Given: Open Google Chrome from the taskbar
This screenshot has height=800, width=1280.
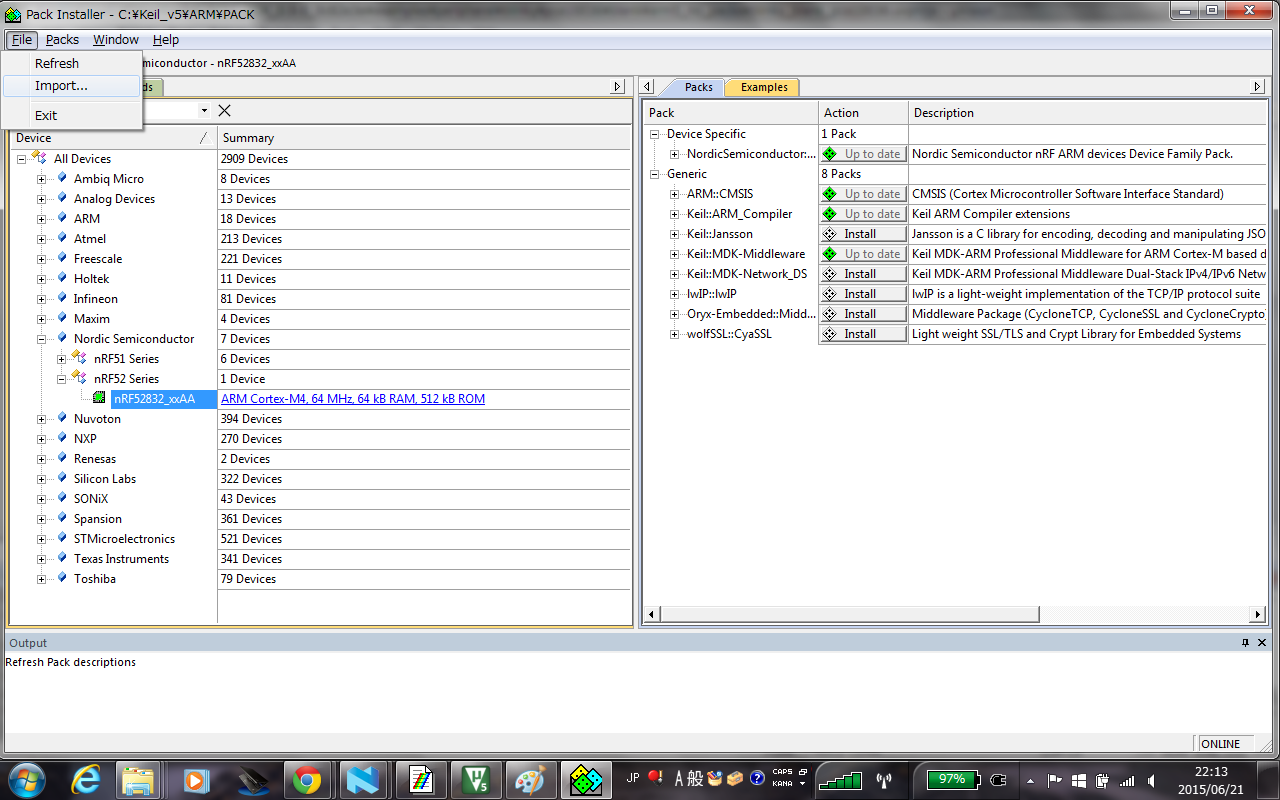Looking at the screenshot, I should [x=306, y=779].
